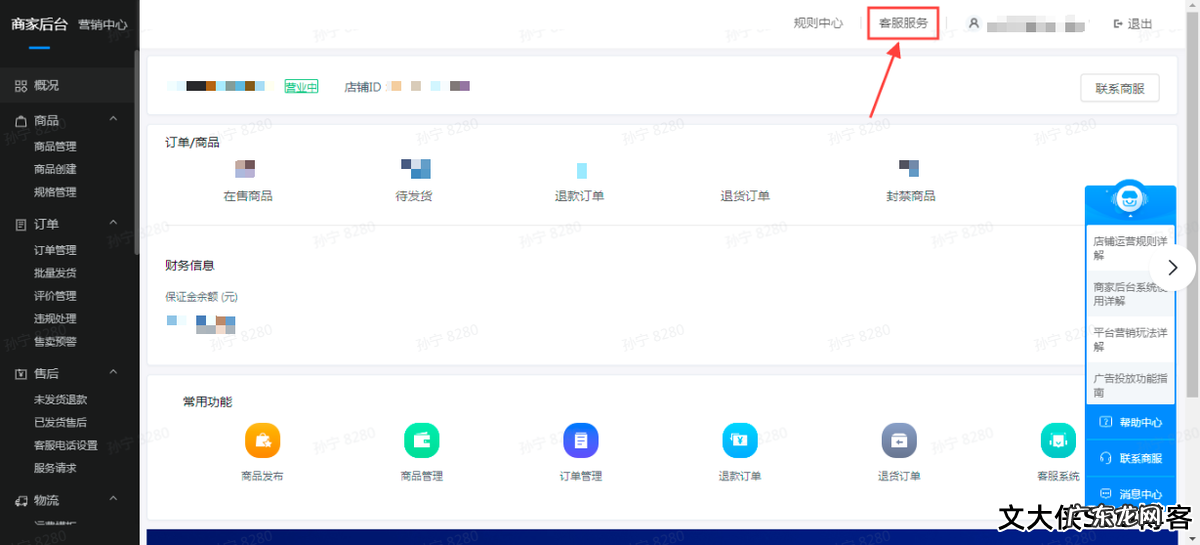Open 未发货退款 in sidebar menu

point(60,399)
